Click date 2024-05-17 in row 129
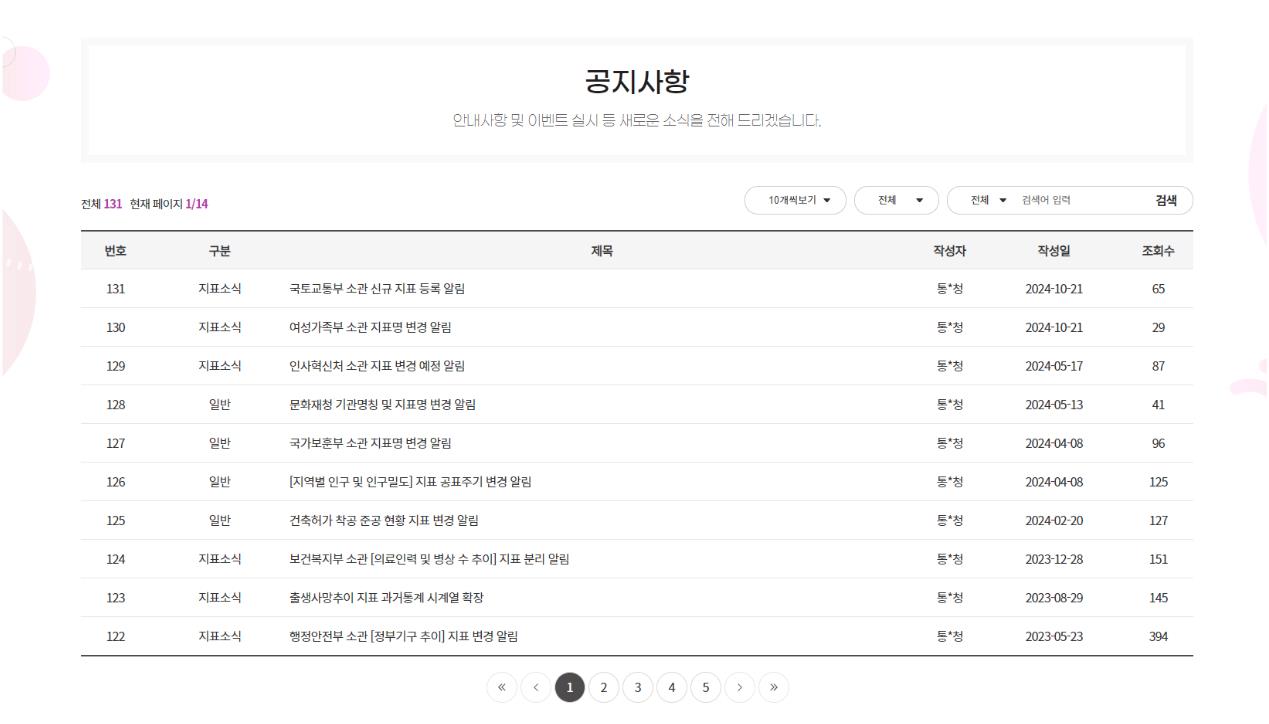Screen dimensions: 1269x724 tap(1054, 366)
